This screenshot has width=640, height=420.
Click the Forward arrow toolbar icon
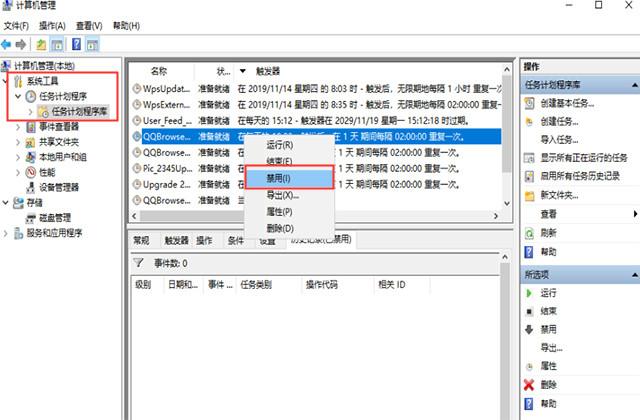tap(20, 44)
